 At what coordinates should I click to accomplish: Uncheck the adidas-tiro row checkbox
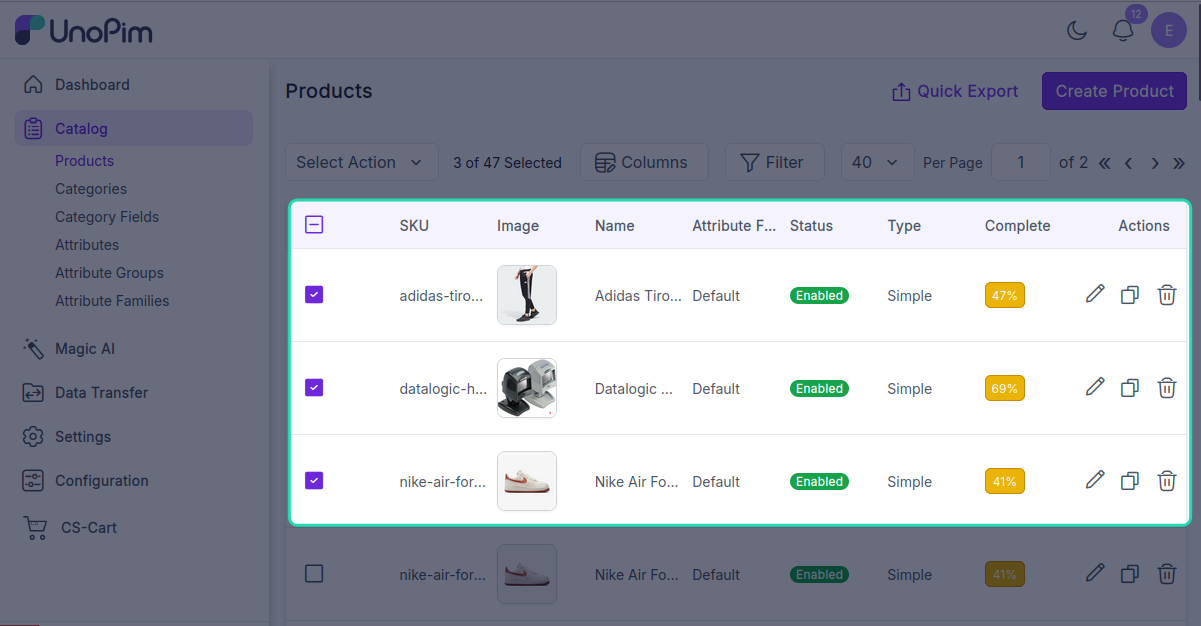(314, 294)
